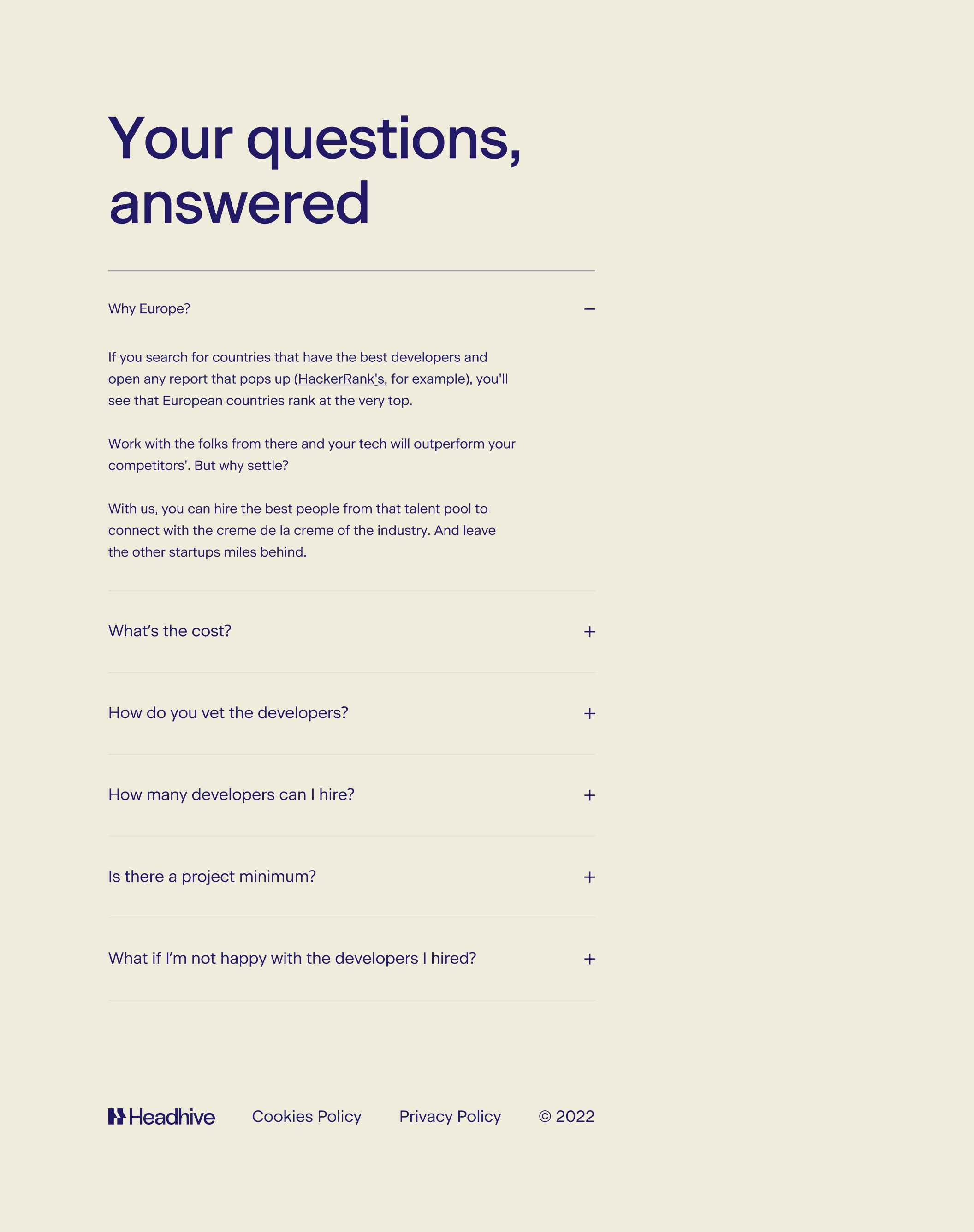Click the © 2022 copyright text
Screen dimensions: 974x1232
point(566,1116)
